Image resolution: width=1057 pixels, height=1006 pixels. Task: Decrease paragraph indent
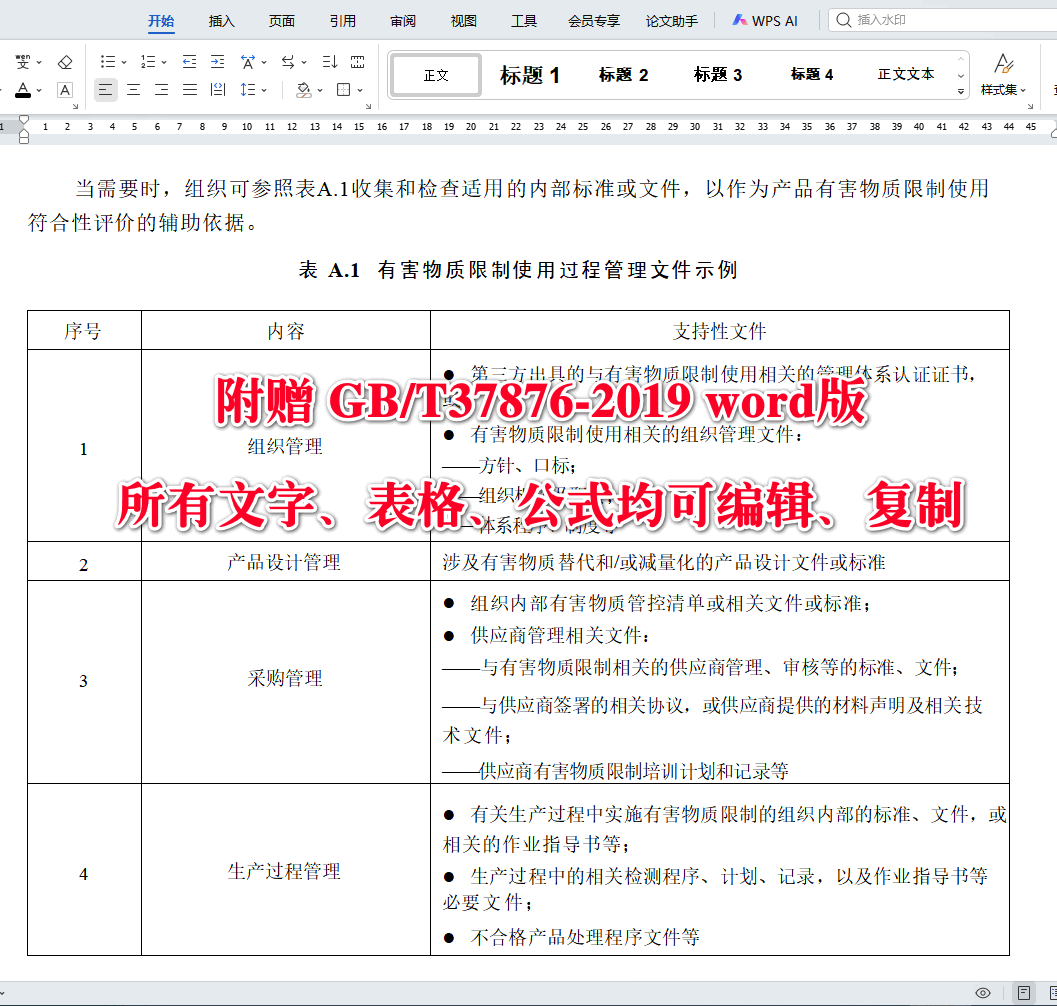189,62
